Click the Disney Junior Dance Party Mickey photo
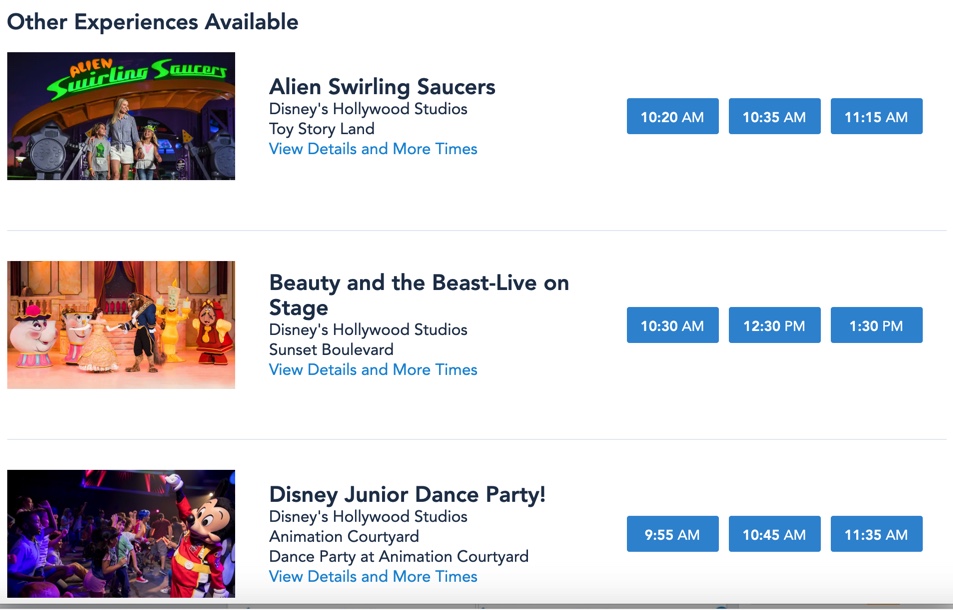Image resolution: width=953 pixels, height=610 pixels. [121, 534]
